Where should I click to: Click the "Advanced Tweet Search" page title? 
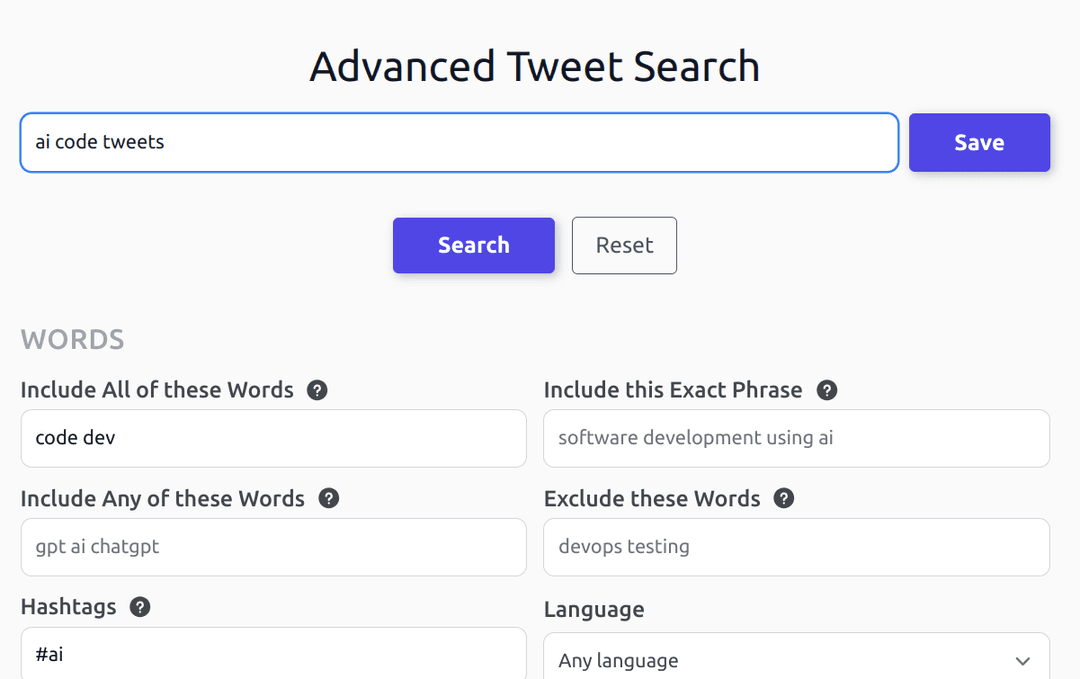(535, 66)
